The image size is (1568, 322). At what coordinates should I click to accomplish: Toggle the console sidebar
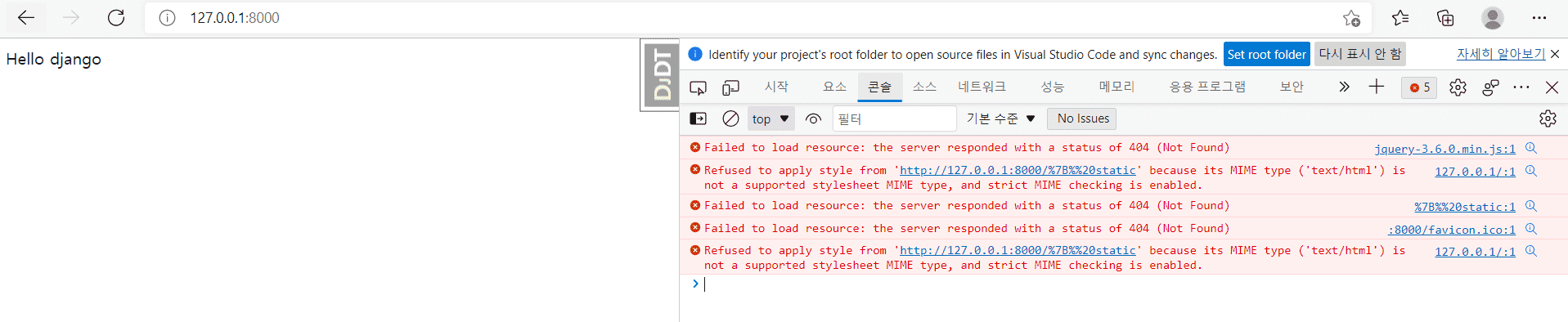coord(698,119)
